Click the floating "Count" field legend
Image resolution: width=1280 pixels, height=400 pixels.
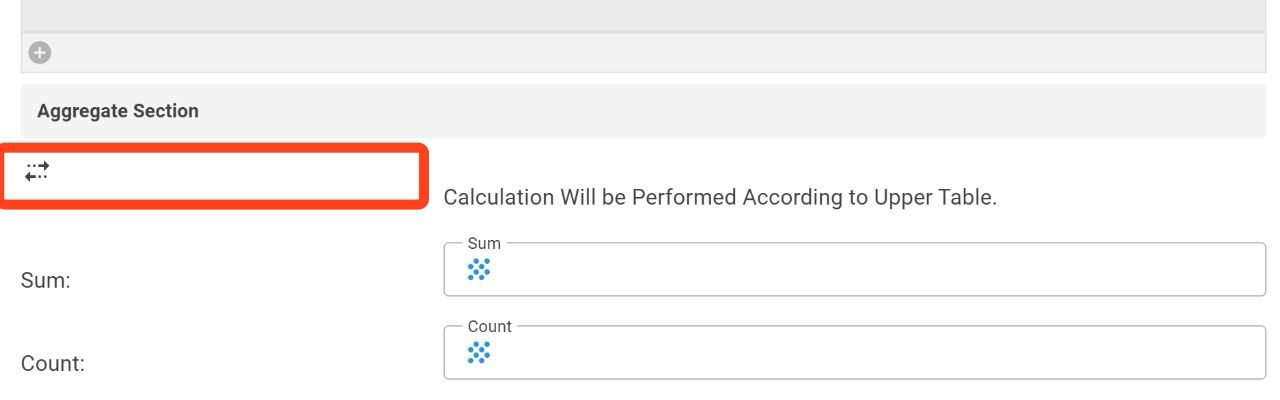click(489, 326)
